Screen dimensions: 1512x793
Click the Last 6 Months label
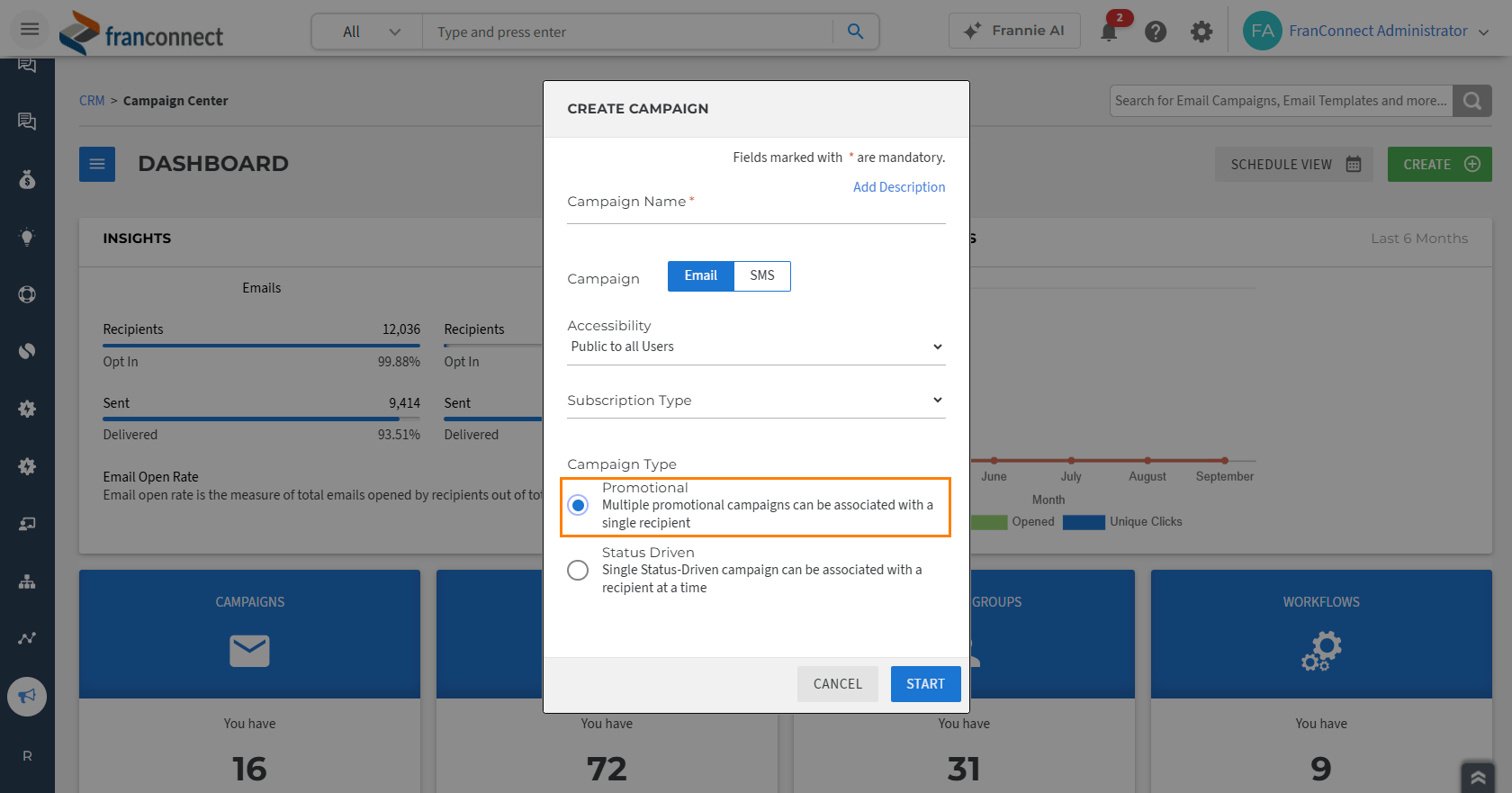[x=1419, y=239]
